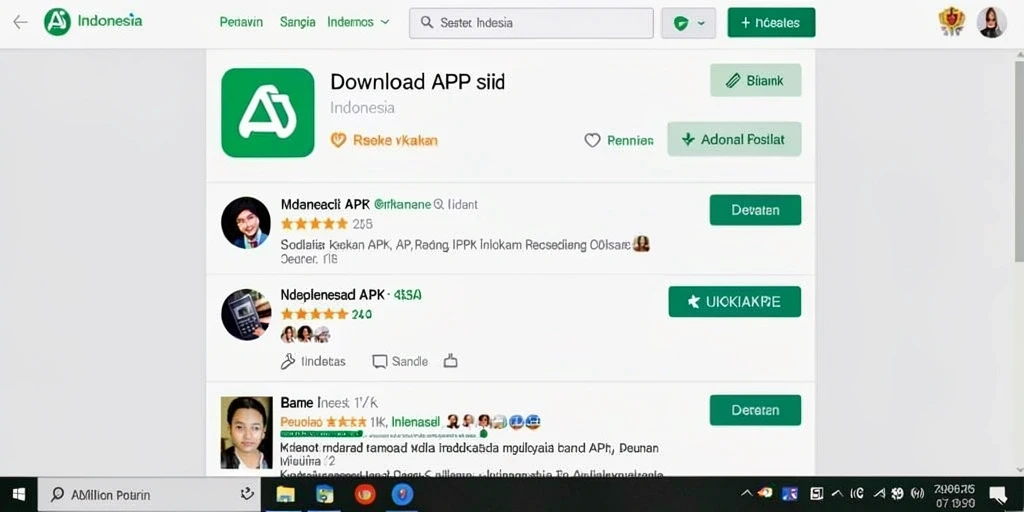
Task: Click the large green app icon beside Download APP
Action: tap(268, 112)
